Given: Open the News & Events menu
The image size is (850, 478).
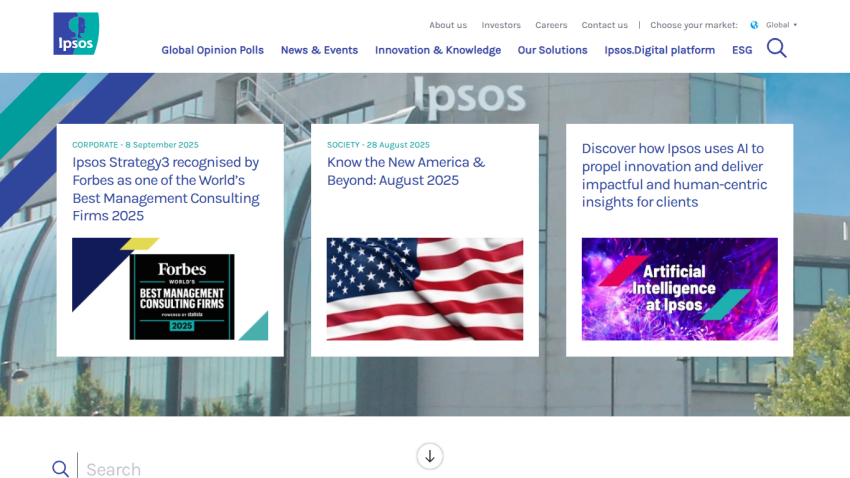Looking at the screenshot, I should [319, 50].
